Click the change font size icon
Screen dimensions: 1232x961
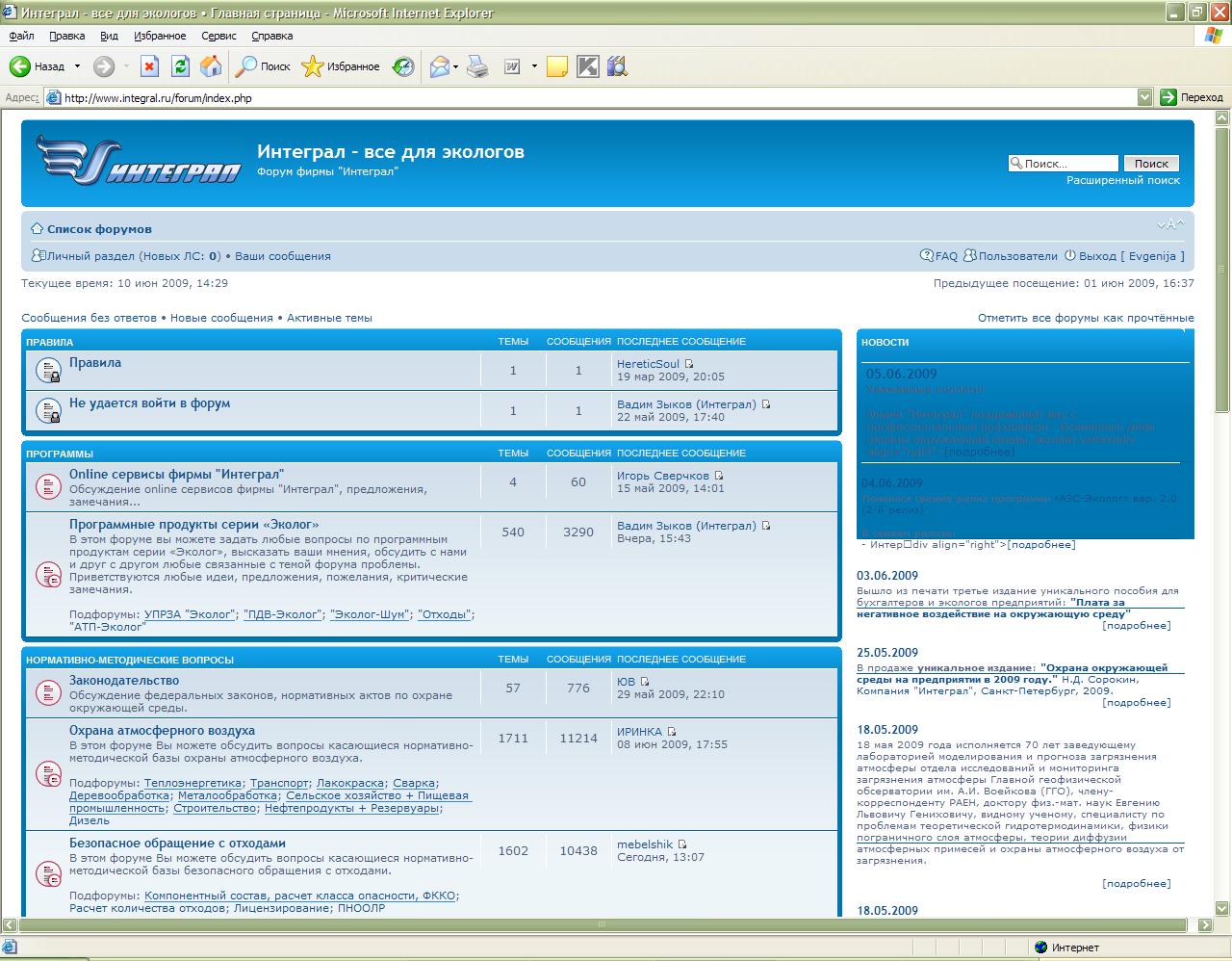(x=1170, y=225)
